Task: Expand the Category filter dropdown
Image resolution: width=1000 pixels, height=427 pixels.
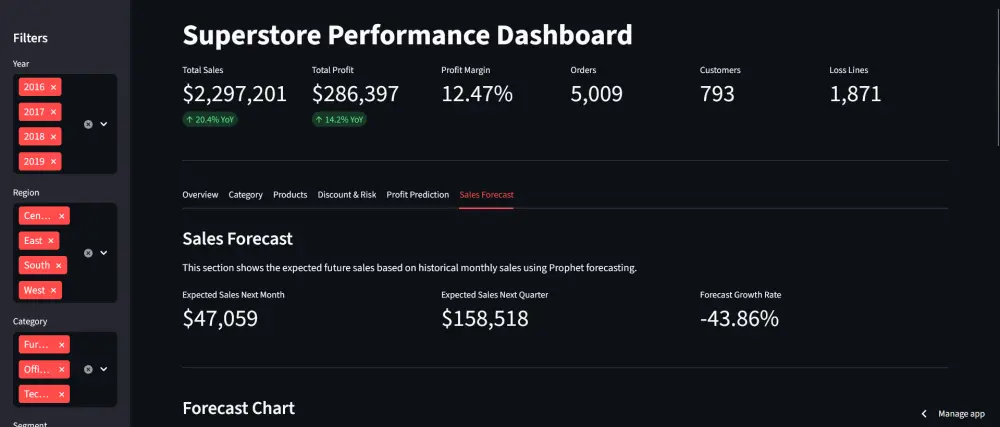Action: pyautogui.click(x=104, y=369)
